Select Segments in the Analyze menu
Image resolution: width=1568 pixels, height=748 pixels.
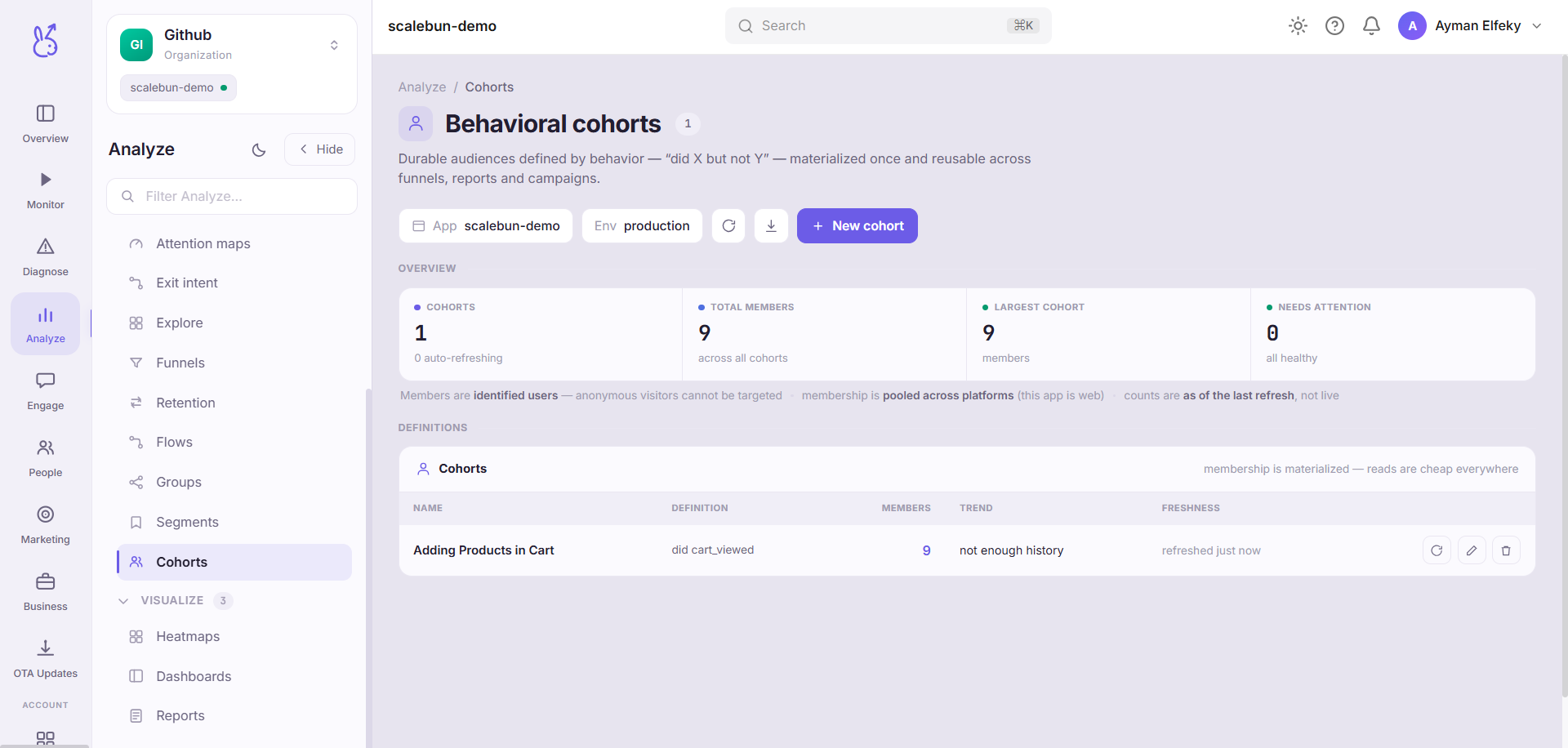tap(234, 522)
